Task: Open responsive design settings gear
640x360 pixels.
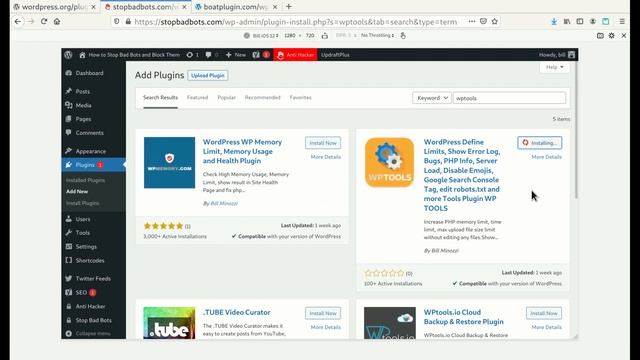Action: [611, 36]
